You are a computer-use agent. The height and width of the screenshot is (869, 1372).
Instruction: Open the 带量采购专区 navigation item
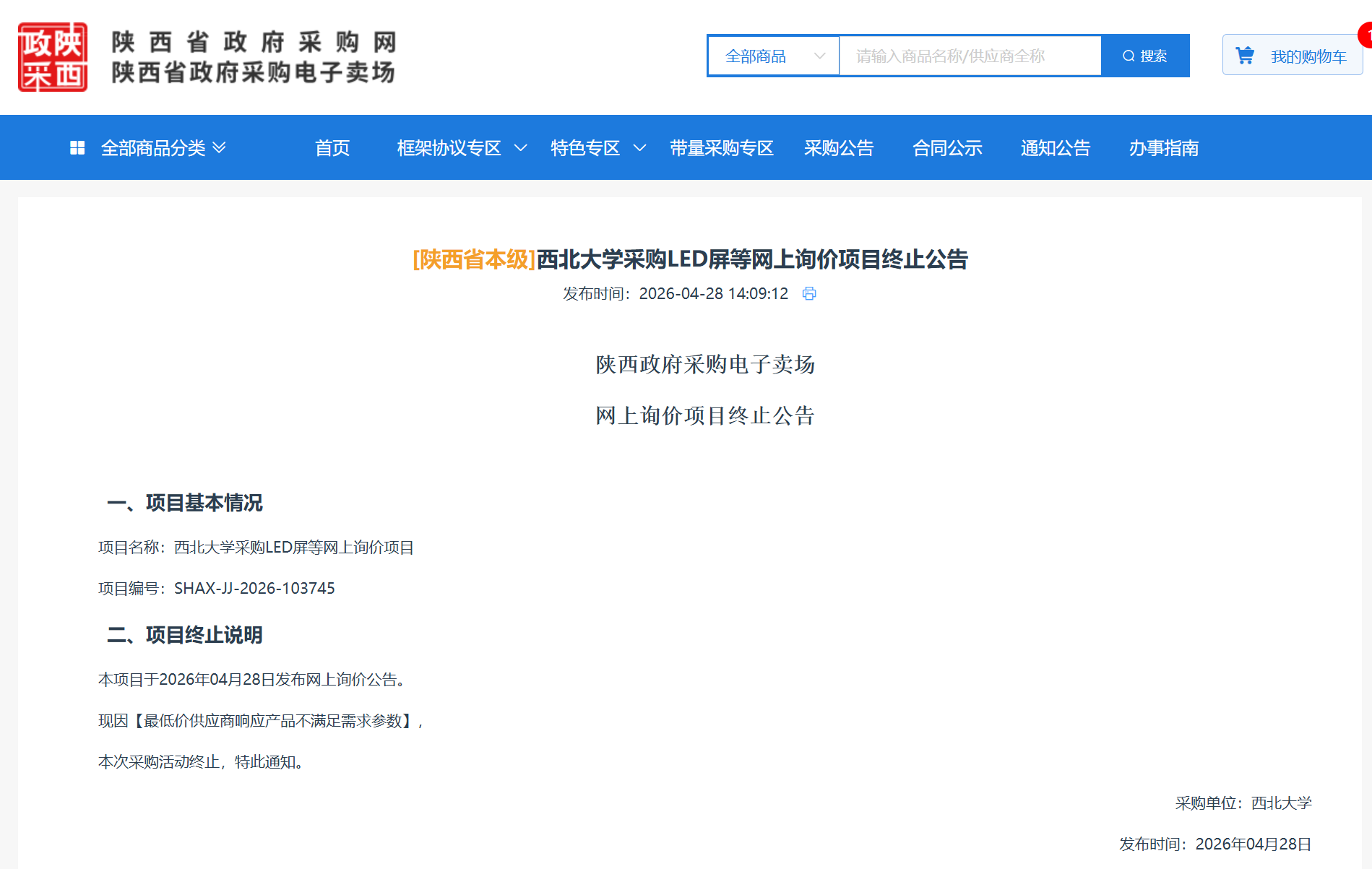[x=721, y=148]
